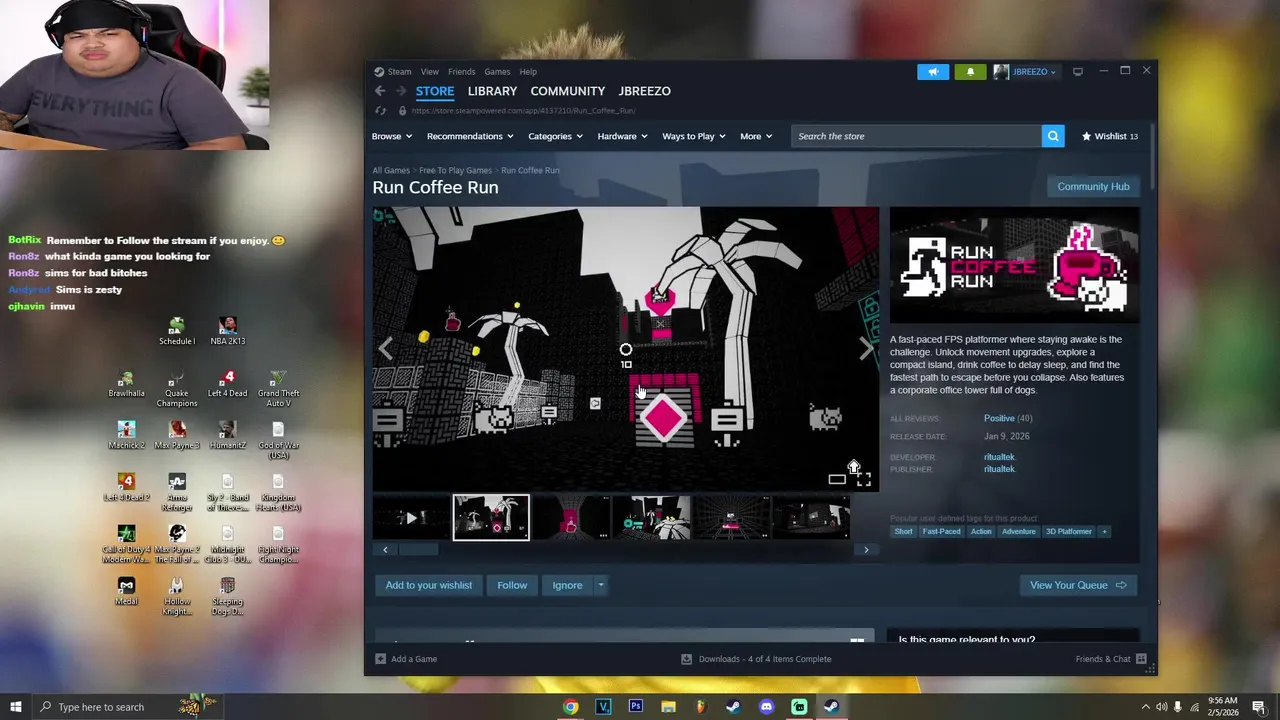The width and height of the screenshot is (1280, 720).
Task: Open the Community Hub
Action: click(x=1093, y=186)
